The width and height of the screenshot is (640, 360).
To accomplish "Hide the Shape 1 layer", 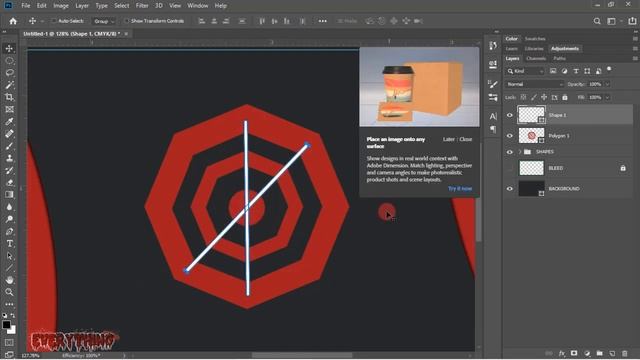I will (x=509, y=115).
